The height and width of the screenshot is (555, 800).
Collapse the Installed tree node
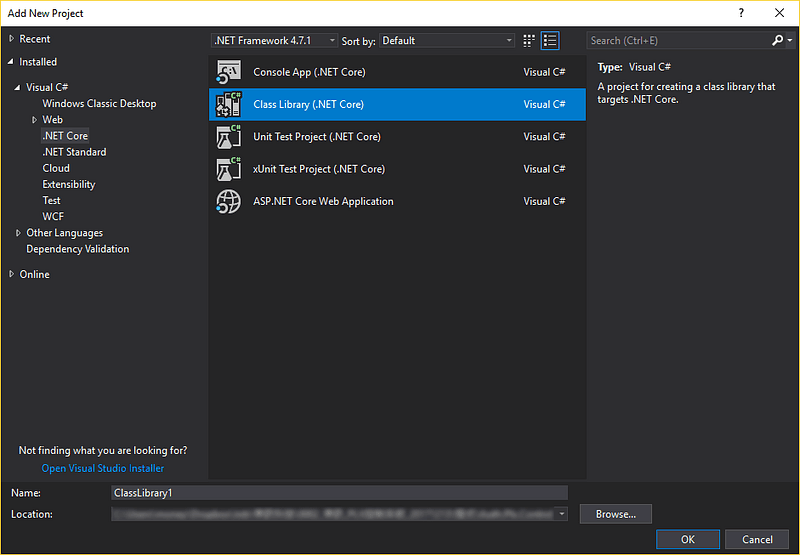tap(11, 62)
